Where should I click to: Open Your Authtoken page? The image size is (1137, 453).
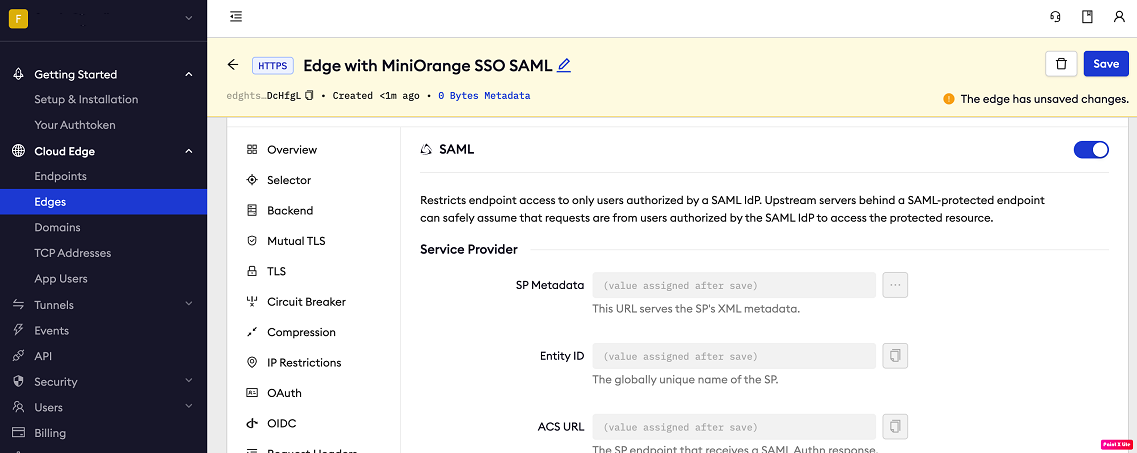point(75,125)
